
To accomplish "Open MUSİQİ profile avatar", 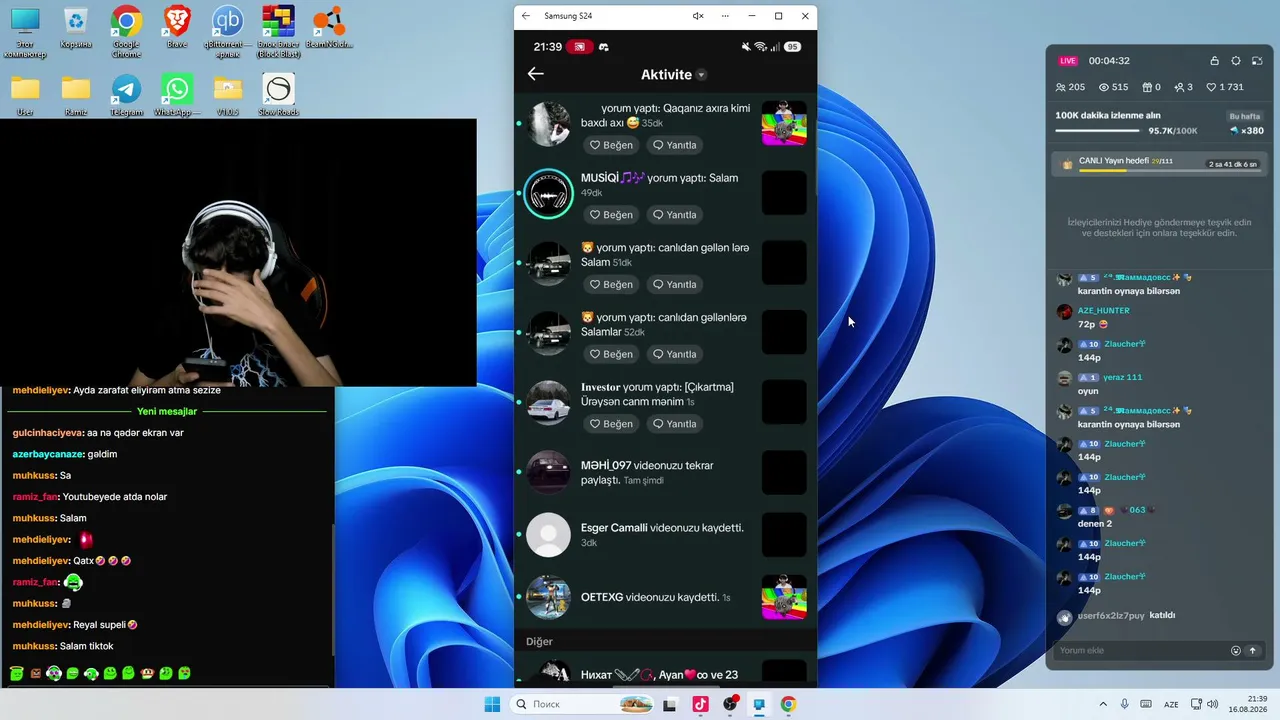I will pos(548,193).
